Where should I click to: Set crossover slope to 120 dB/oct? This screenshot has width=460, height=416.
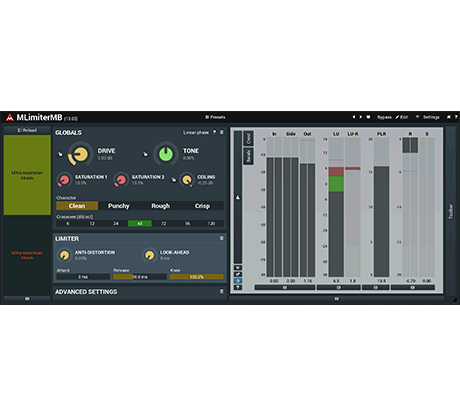(212, 223)
